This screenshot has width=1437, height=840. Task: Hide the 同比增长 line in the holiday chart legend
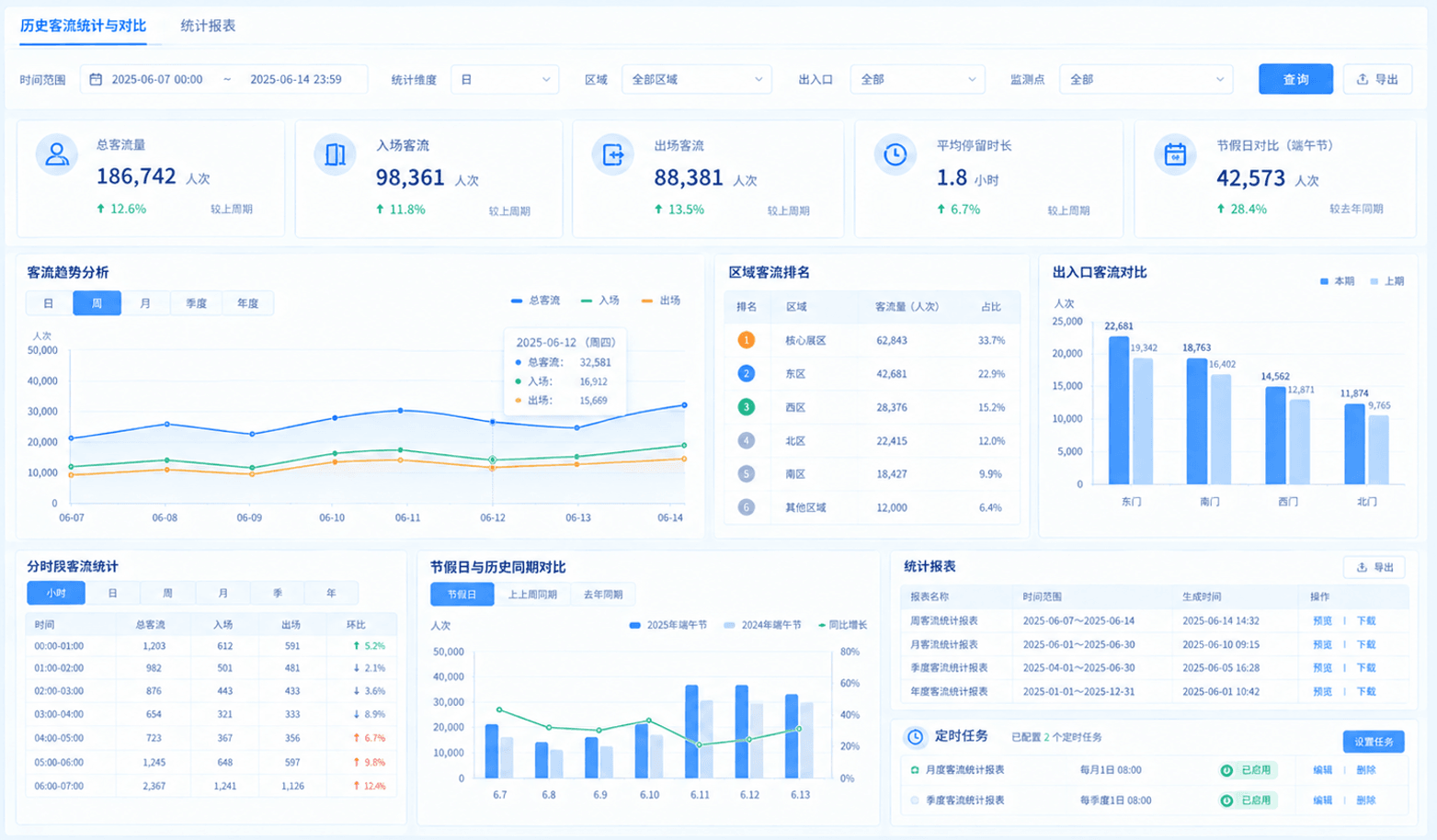pyautogui.click(x=842, y=625)
